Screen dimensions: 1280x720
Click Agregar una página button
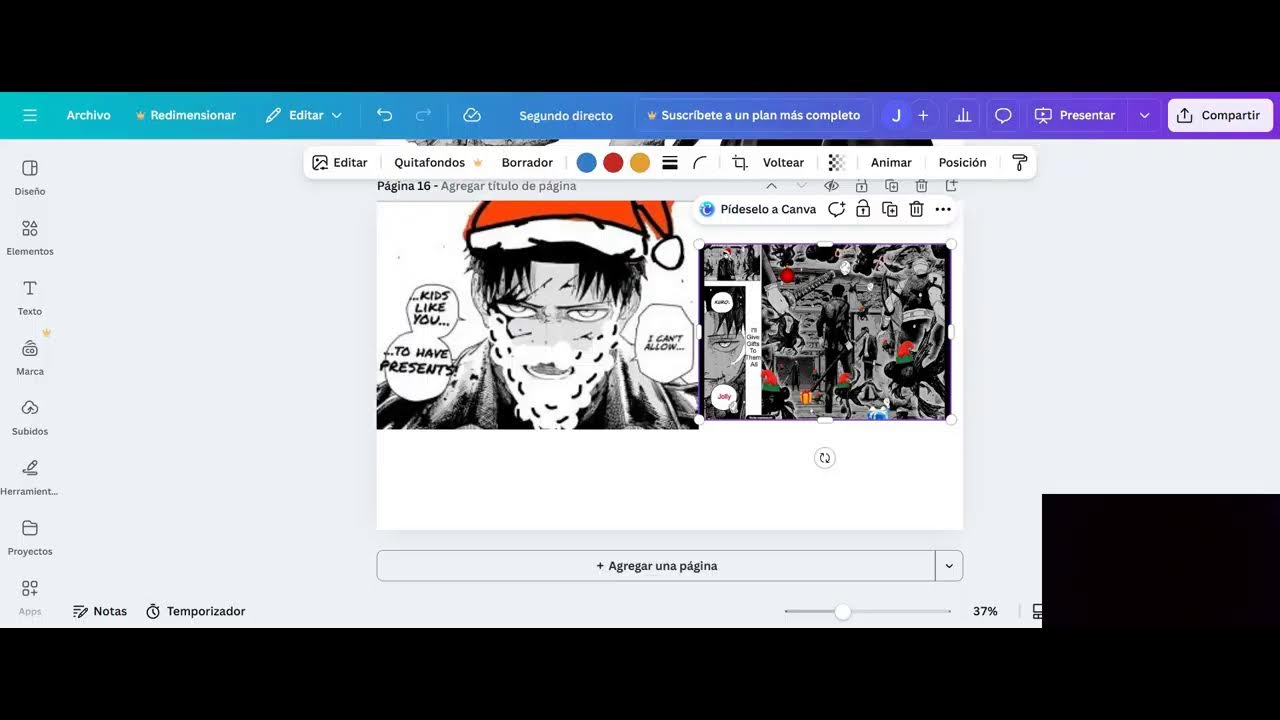[656, 566]
